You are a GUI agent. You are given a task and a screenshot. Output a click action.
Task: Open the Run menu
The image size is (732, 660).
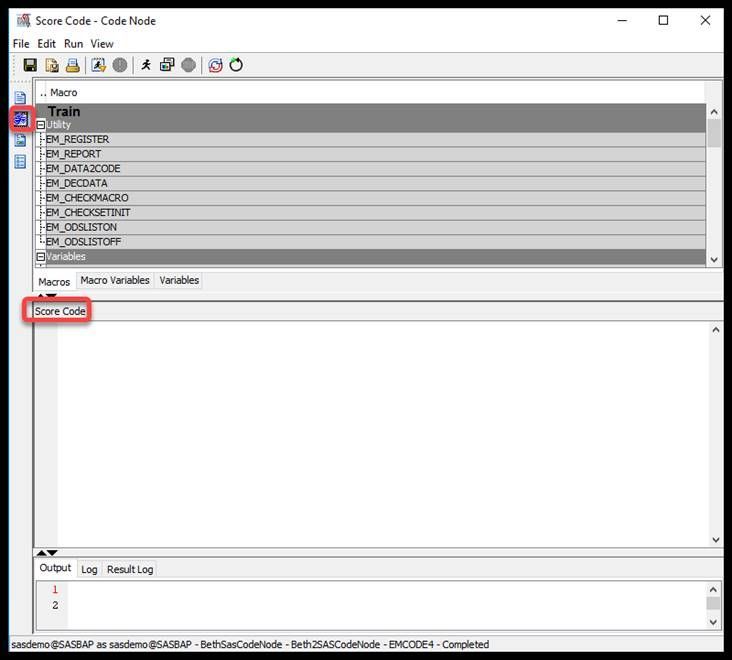[x=73, y=44]
